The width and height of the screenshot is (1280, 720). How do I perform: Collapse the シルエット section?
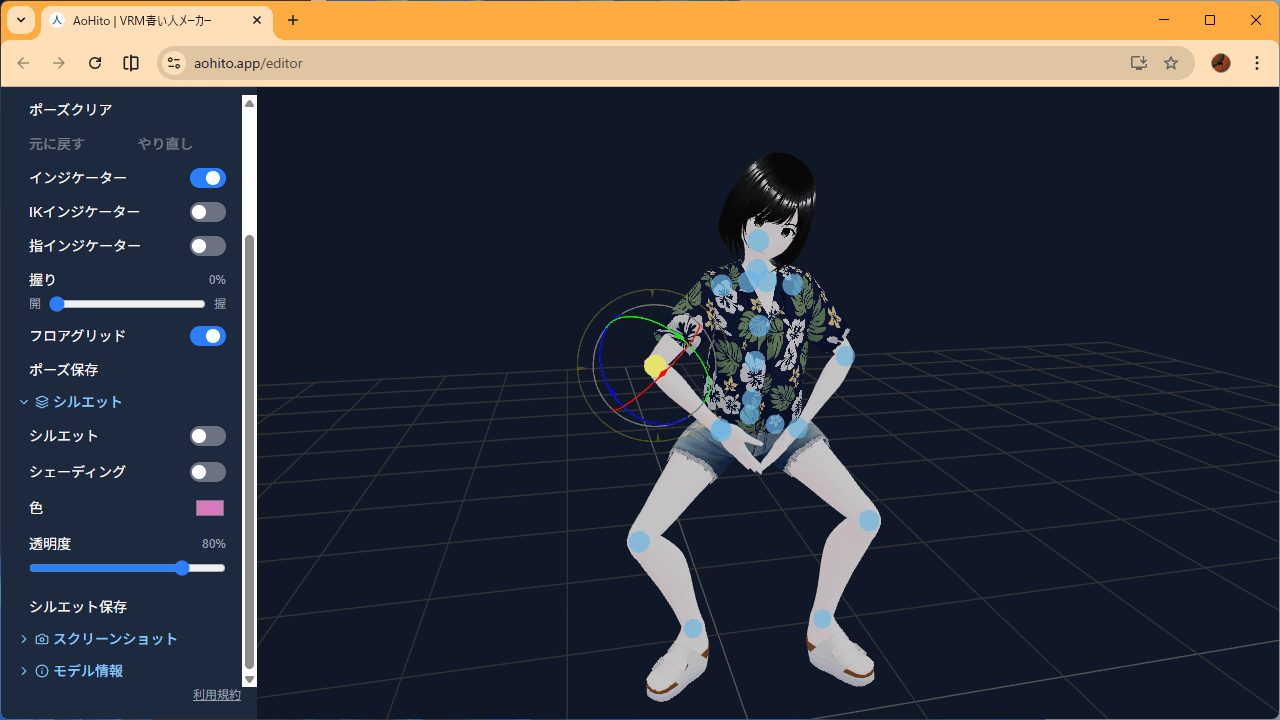23,401
